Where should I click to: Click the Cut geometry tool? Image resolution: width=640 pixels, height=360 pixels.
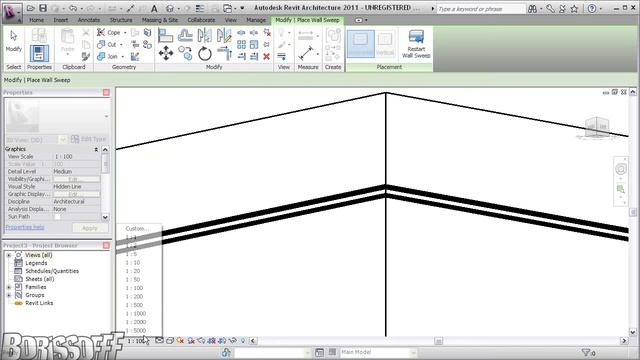[x=107, y=44]
